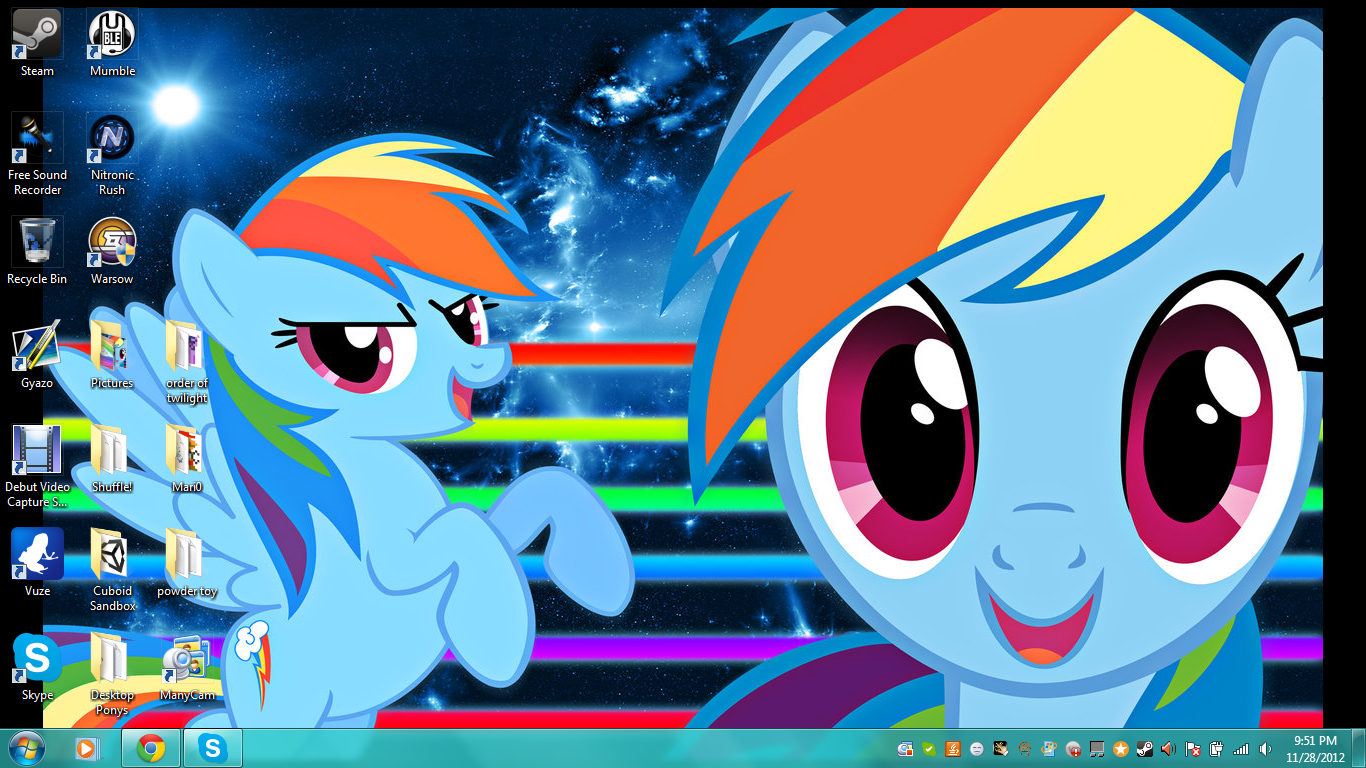Select the Mari0 folder
Screen dimensions: 1366x768
coord(187,459)
